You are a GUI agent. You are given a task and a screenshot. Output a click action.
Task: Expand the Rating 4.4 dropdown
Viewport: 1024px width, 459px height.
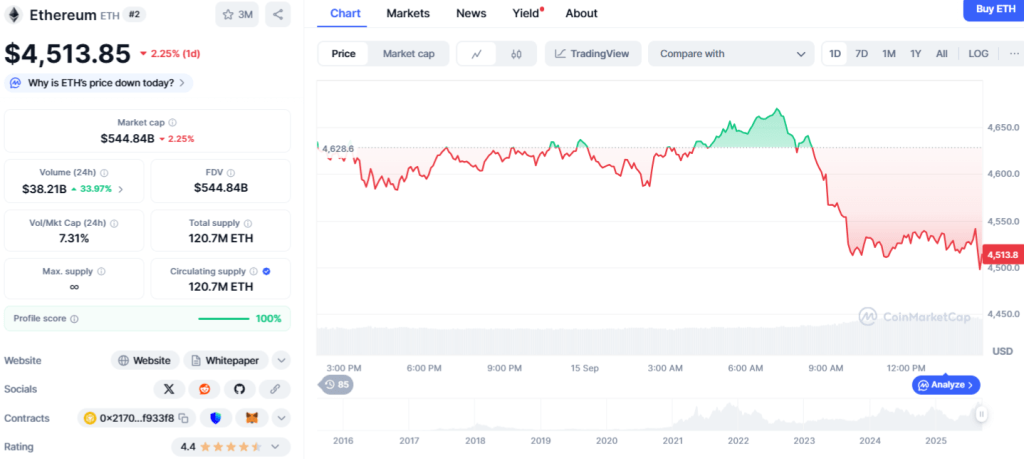275,447
